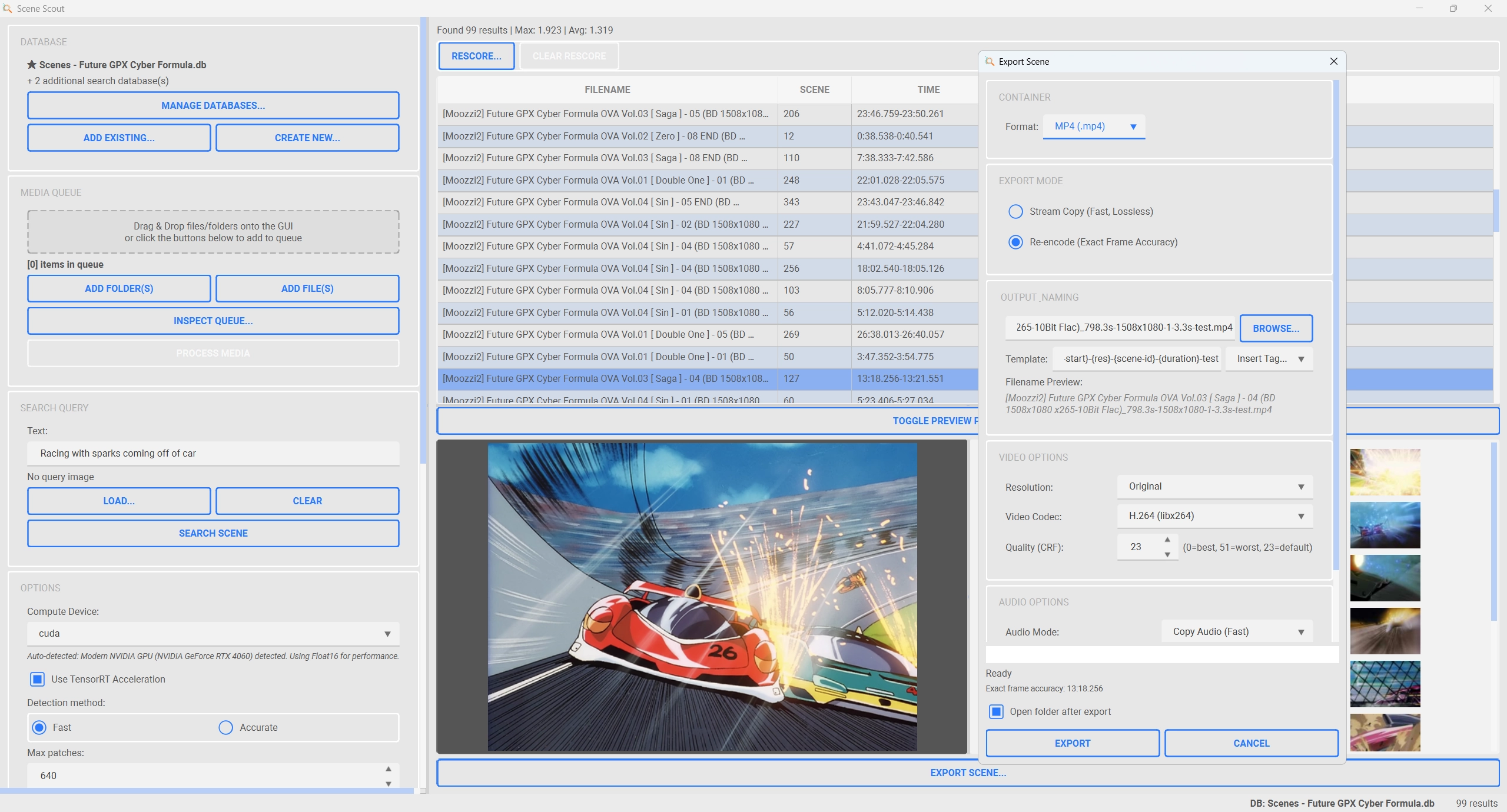Click ADD FILE(S) button
The image size is (1507, 812).
[x=307, y=288]
